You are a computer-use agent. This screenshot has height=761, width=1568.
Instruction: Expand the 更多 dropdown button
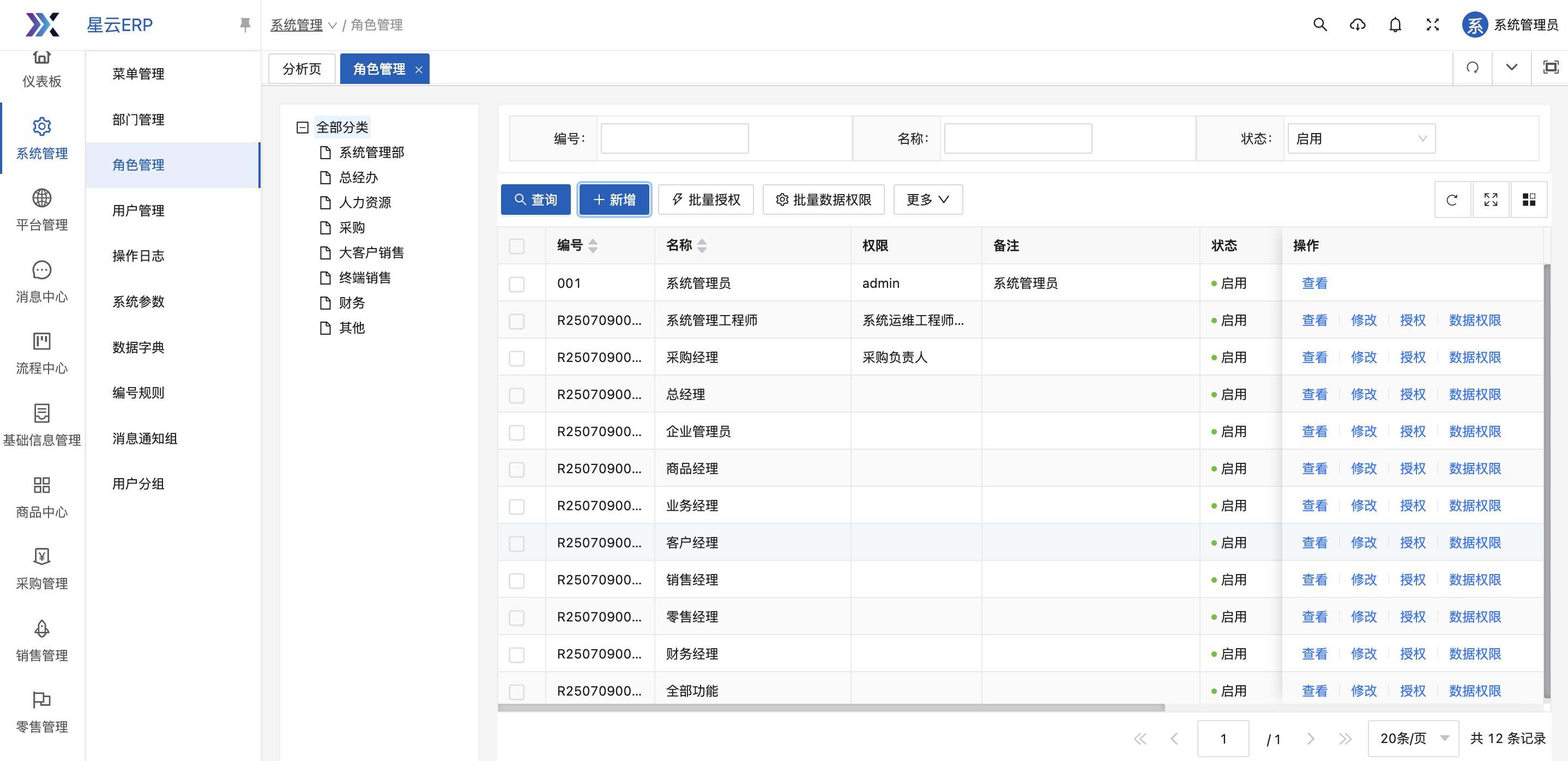927,200
